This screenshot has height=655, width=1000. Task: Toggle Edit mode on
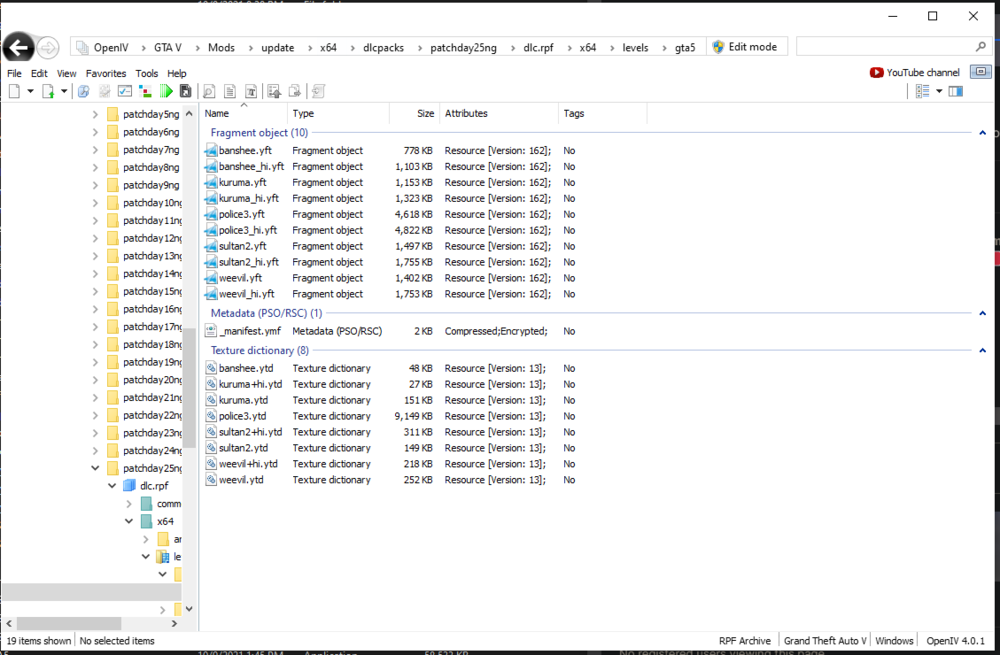pyautogui.click(x=749, y=47)
